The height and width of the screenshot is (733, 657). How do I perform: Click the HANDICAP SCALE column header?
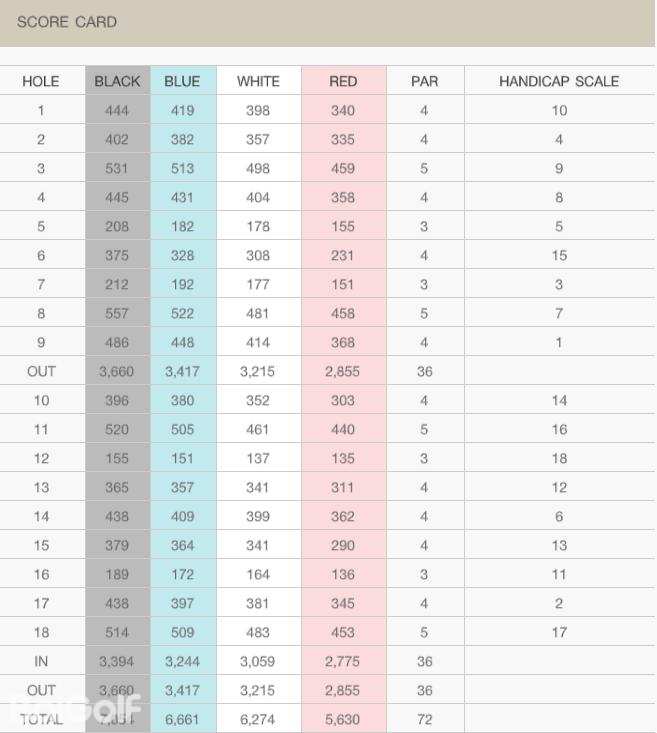559,81
